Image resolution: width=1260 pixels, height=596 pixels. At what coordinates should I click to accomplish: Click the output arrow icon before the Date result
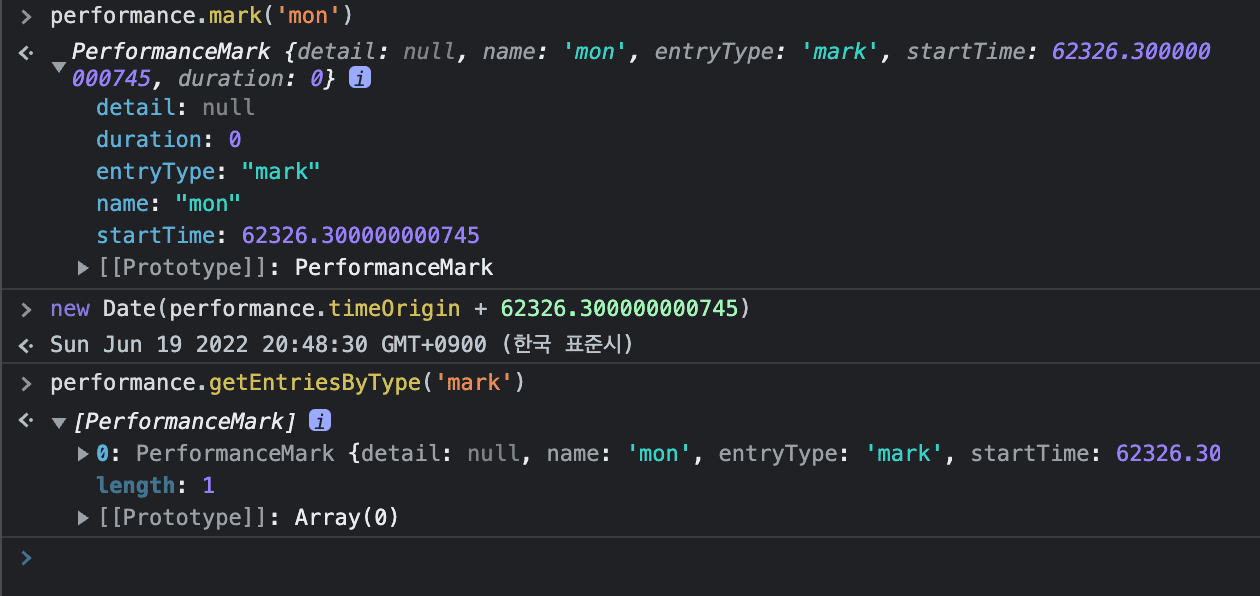coord(26,345)
